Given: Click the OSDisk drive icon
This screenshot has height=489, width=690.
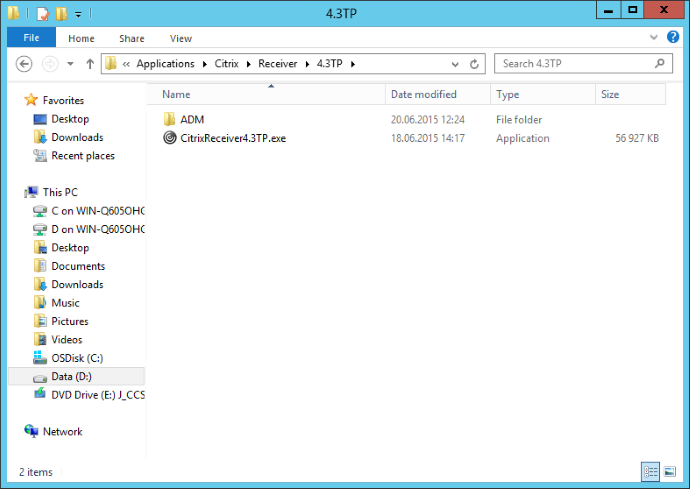Looking at the screenshot, I should (40, 357).
